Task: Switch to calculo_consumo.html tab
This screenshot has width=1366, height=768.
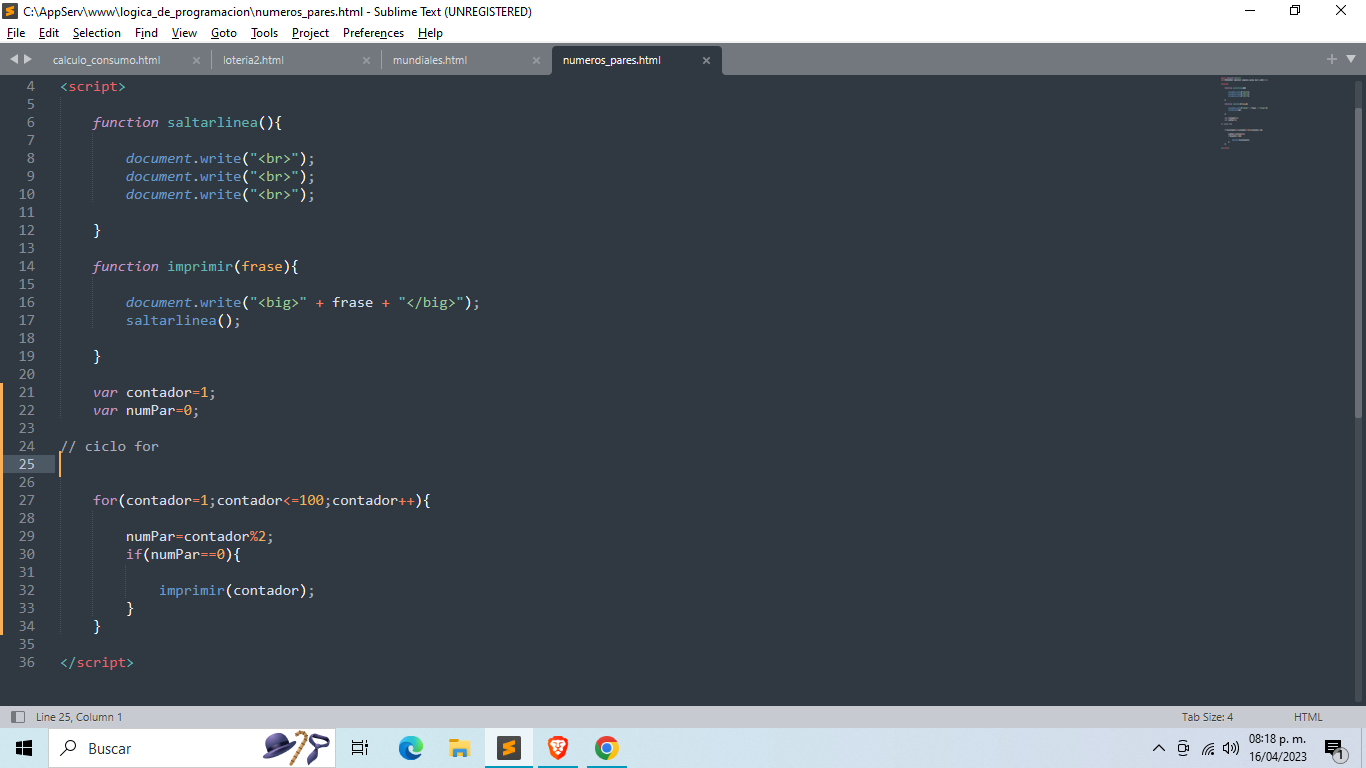Action: pos(106,60)
